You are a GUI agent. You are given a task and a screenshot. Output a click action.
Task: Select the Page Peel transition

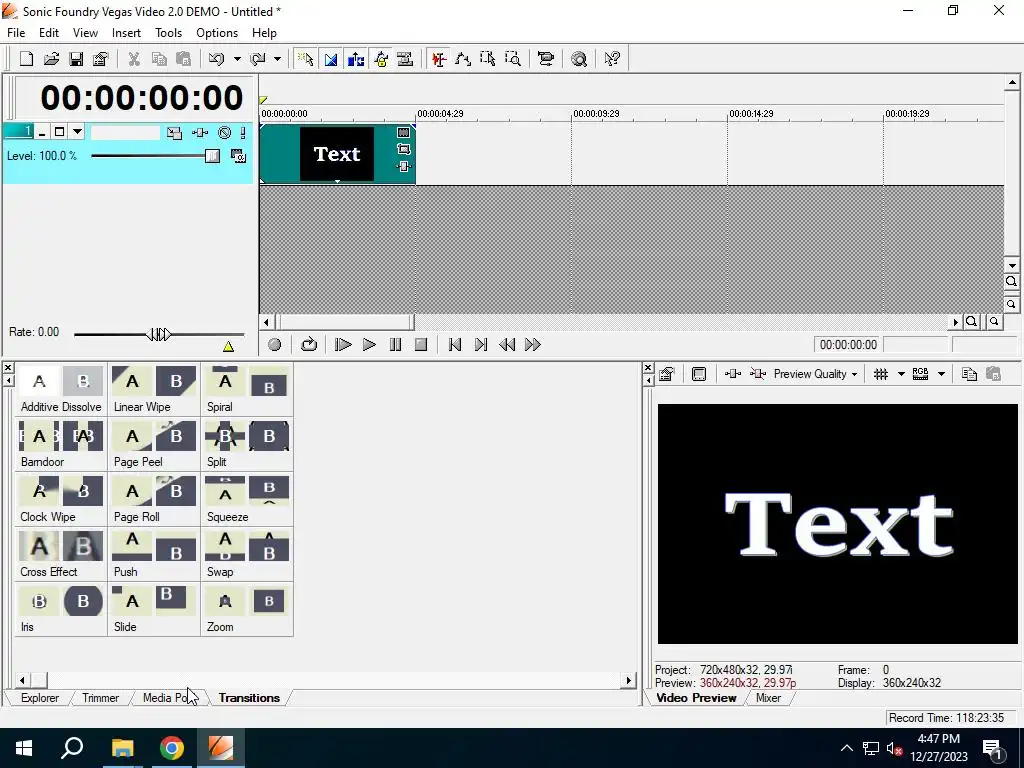153,445
